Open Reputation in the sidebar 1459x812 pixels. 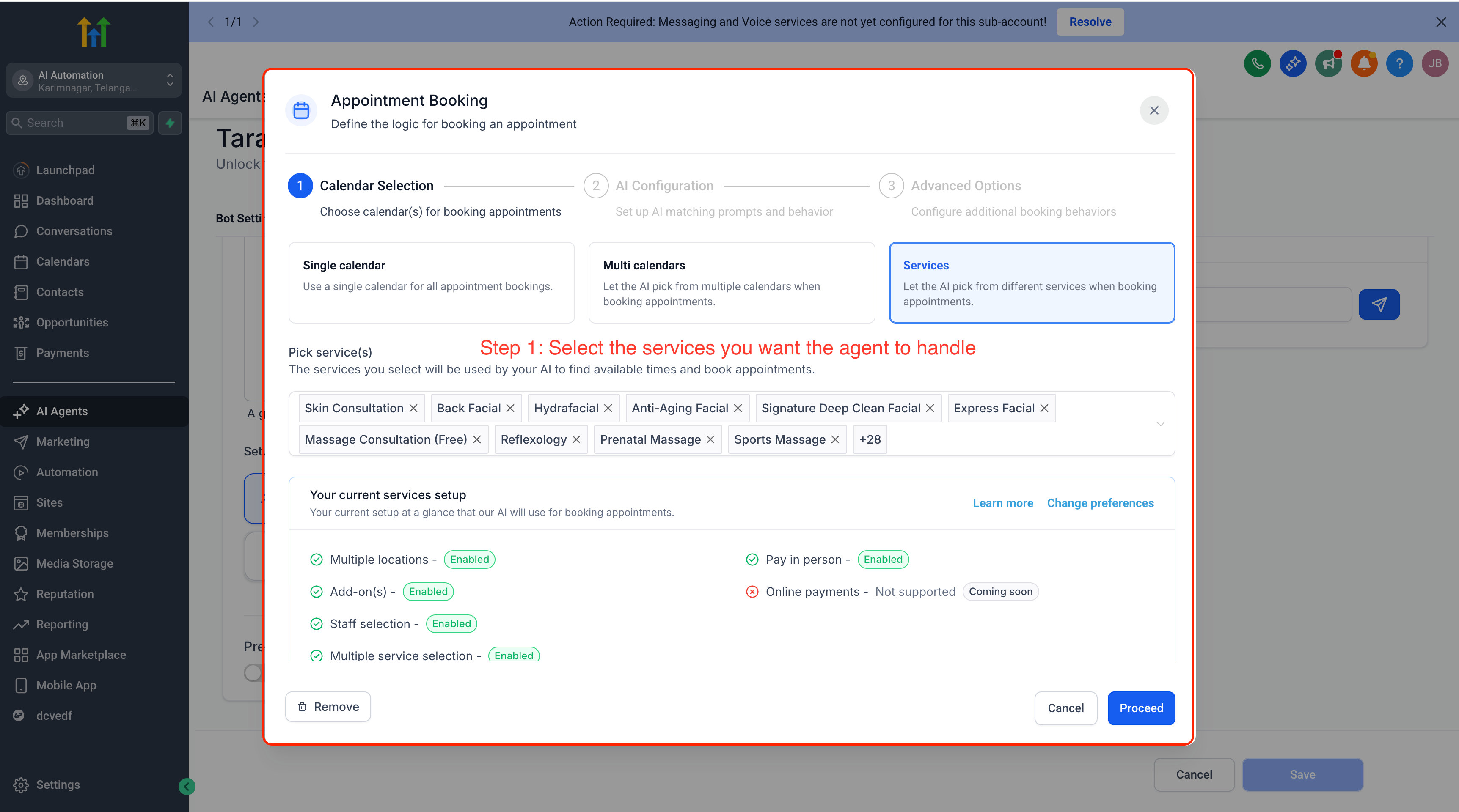(94, 594)
